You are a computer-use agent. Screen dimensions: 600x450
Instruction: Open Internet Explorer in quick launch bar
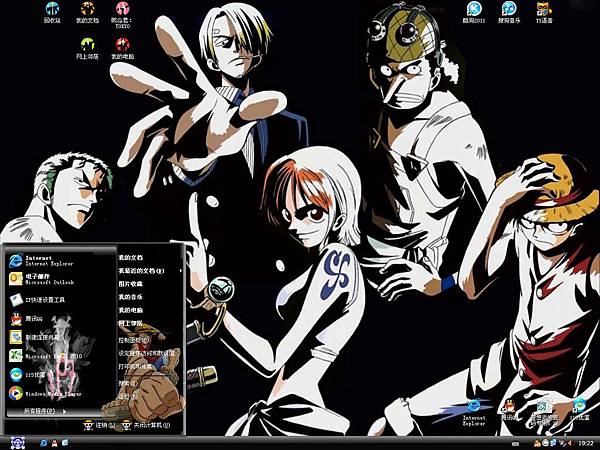coord(44,443)
